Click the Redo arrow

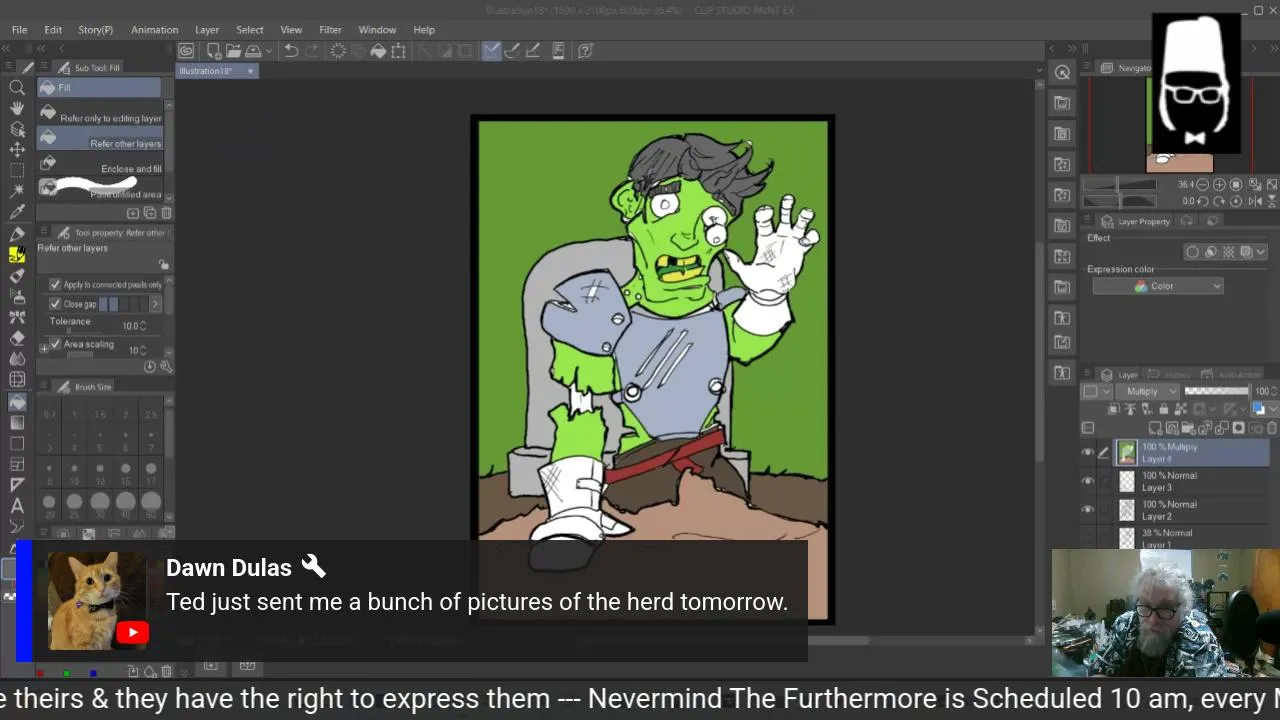pos(311,51)
